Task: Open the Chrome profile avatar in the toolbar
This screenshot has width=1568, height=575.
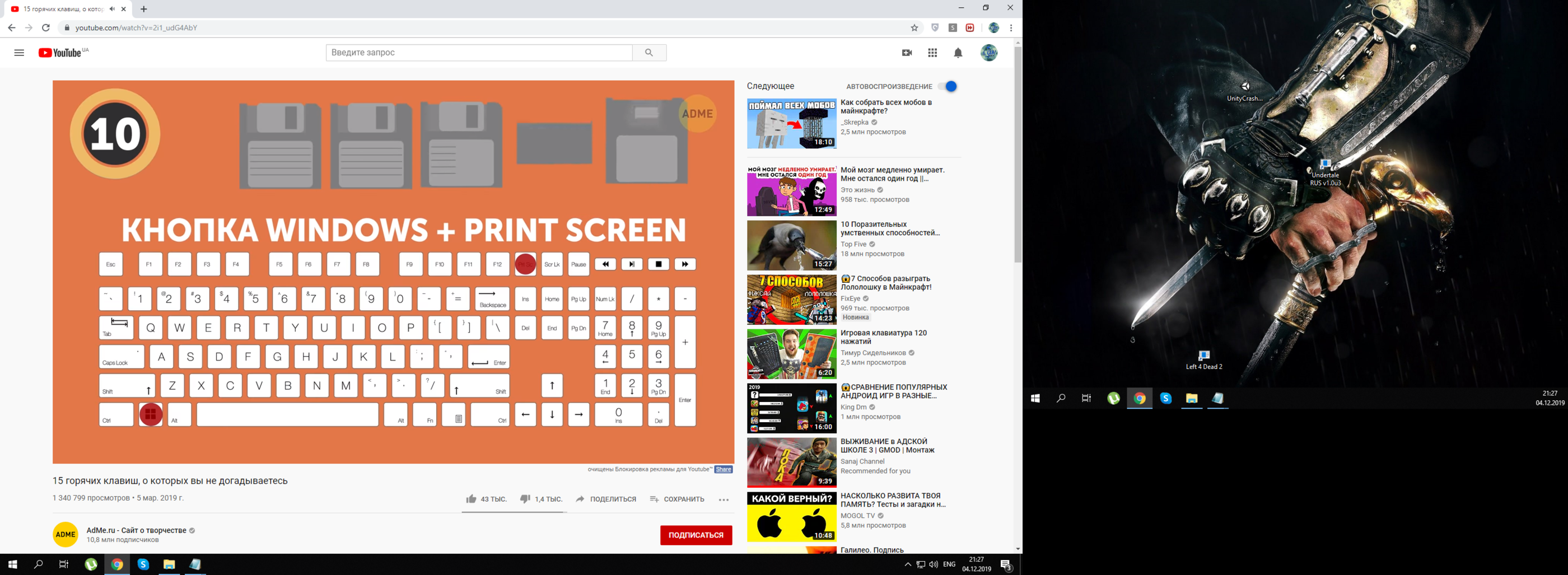Action: [994, 28]
